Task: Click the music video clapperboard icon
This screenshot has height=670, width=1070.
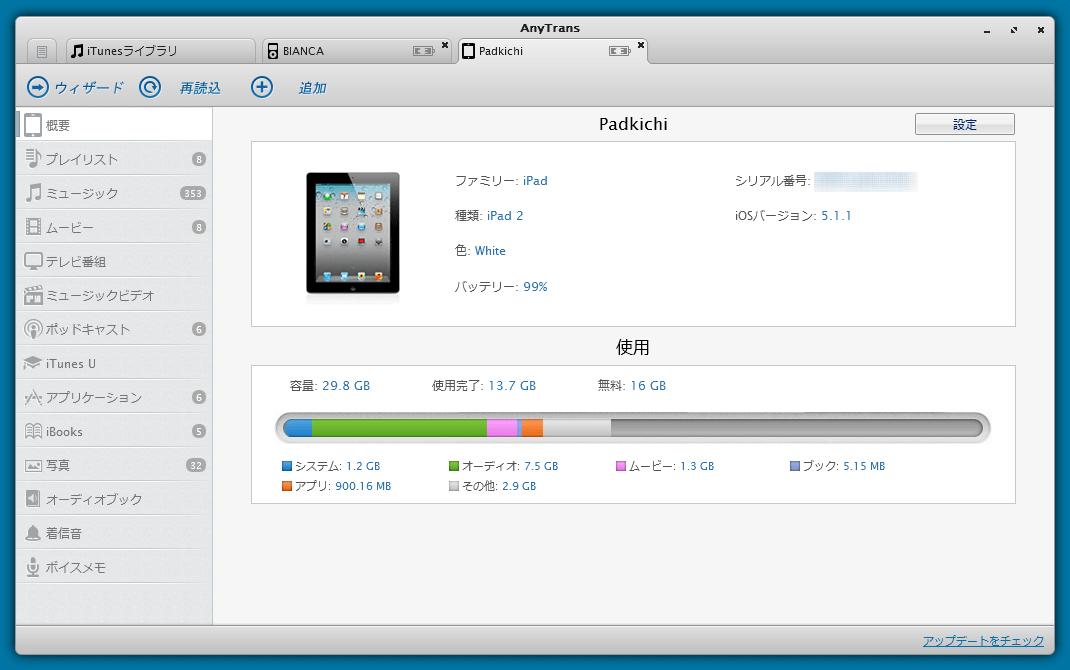Action: pyautogui.click(x=33, y=295)
